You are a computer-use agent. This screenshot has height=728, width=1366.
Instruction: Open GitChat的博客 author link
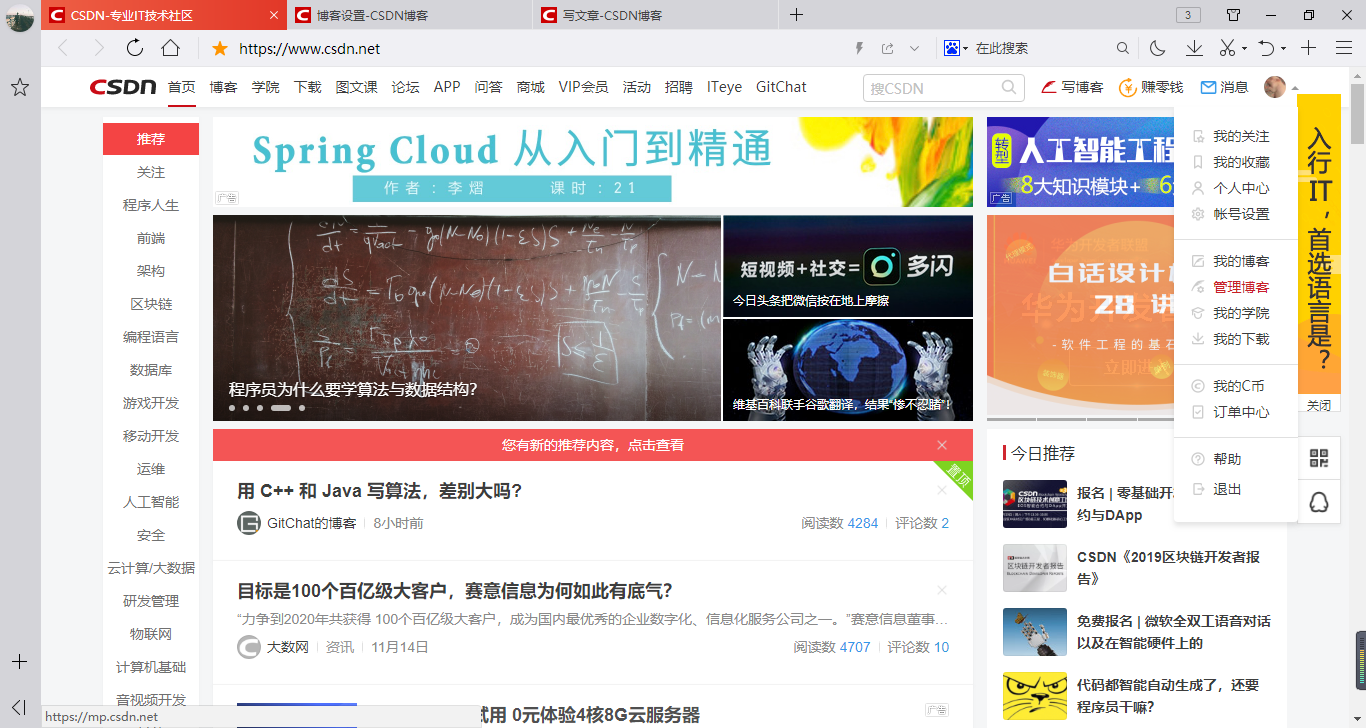[x=311, y=523]
